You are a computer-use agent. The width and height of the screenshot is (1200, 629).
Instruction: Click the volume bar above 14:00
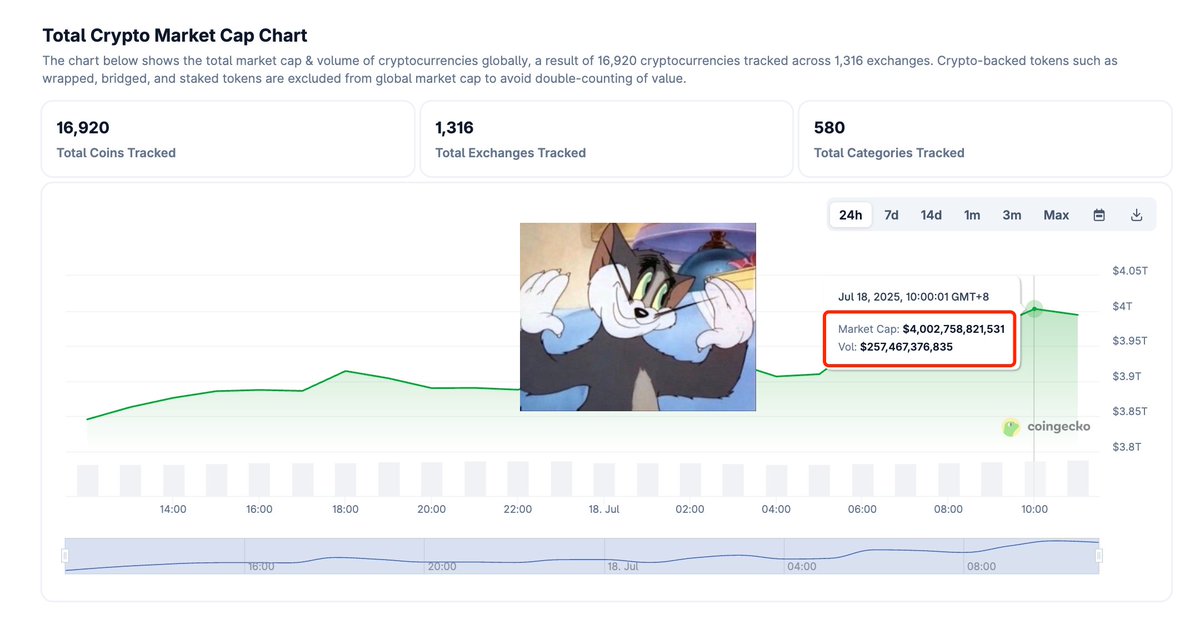173,480
